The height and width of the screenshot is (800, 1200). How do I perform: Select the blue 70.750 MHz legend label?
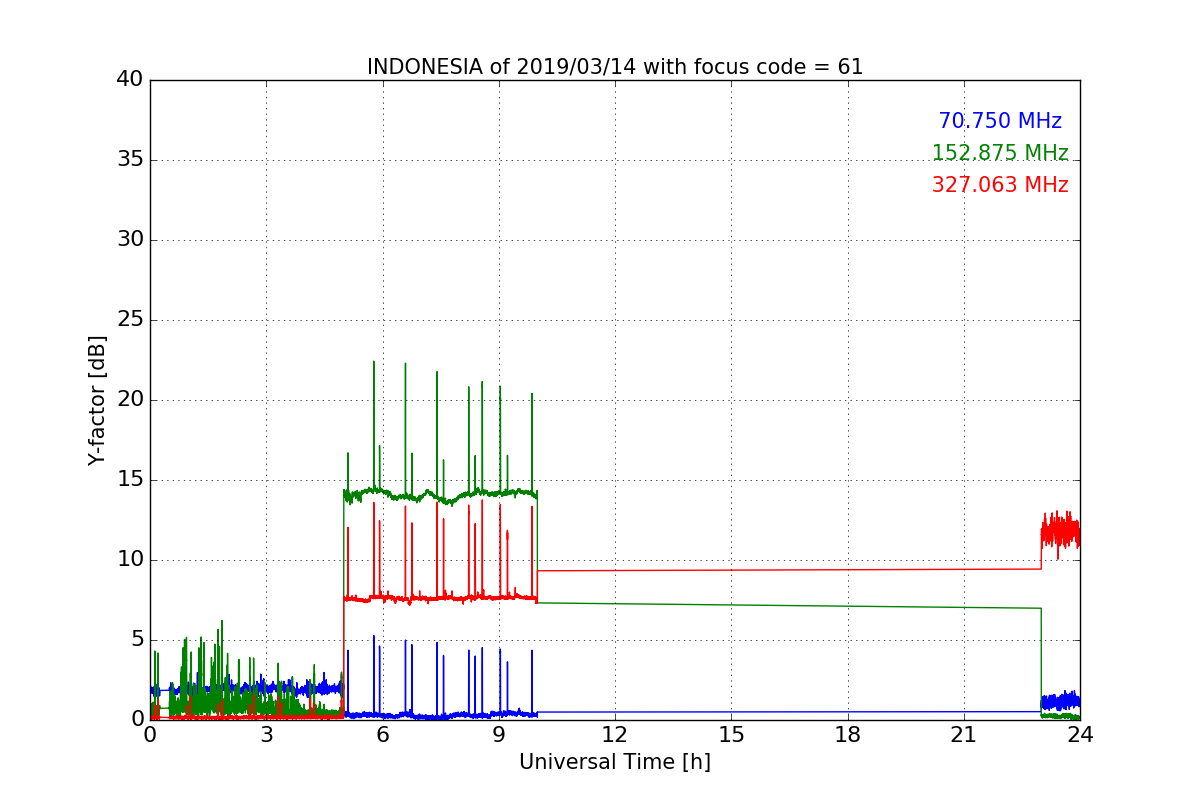tap(1000, 121)
